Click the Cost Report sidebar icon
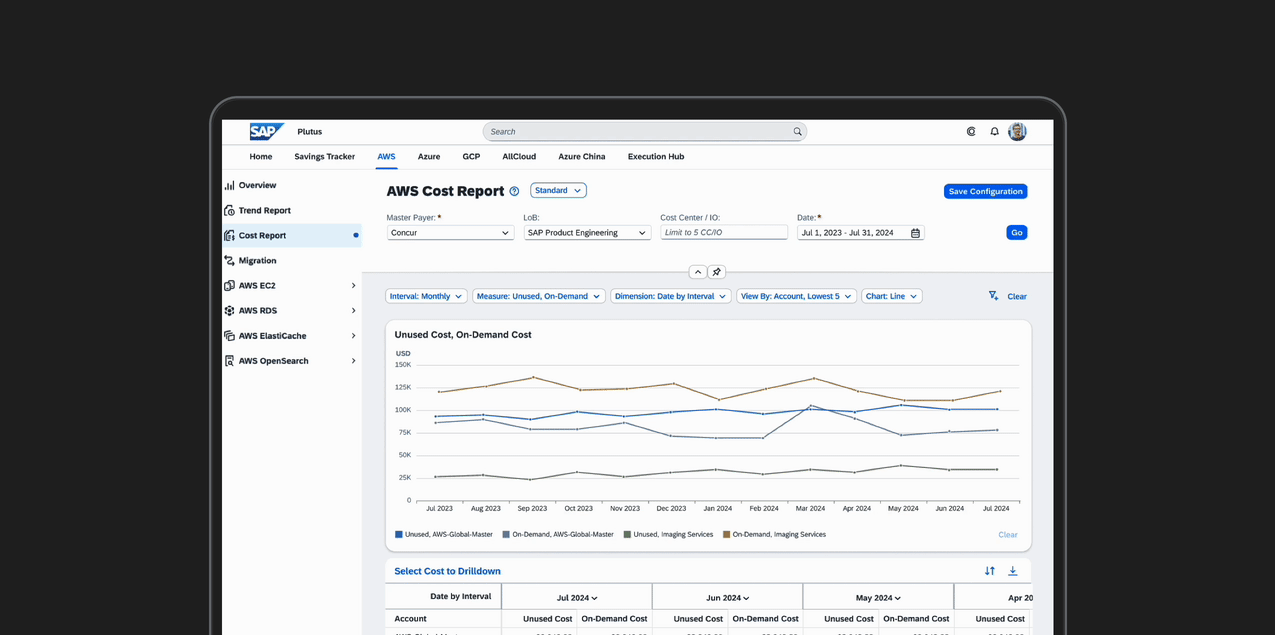 coord(229,235)
